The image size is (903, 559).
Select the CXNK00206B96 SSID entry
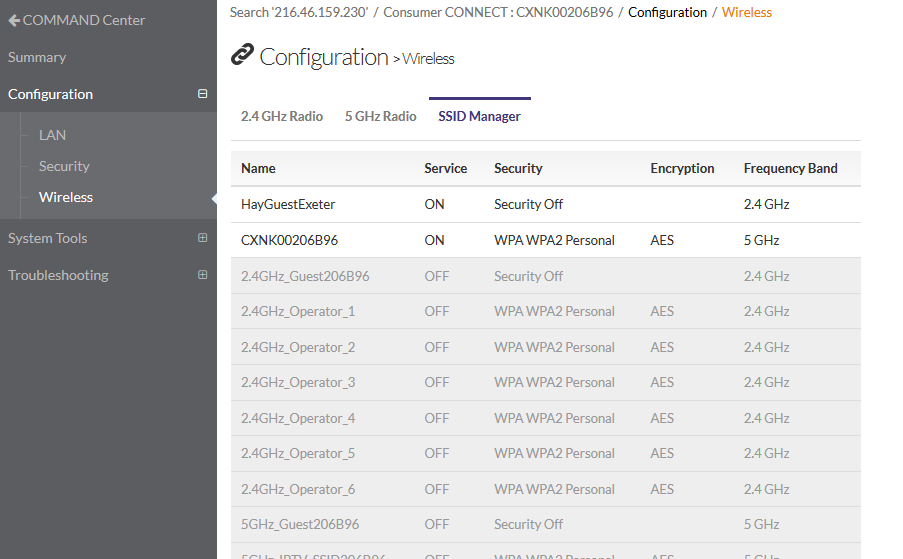[289, 240]
